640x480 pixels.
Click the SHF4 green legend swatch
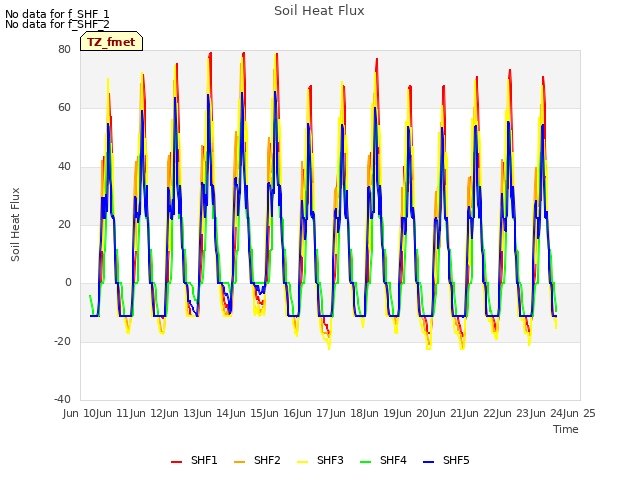click(365, 462)
